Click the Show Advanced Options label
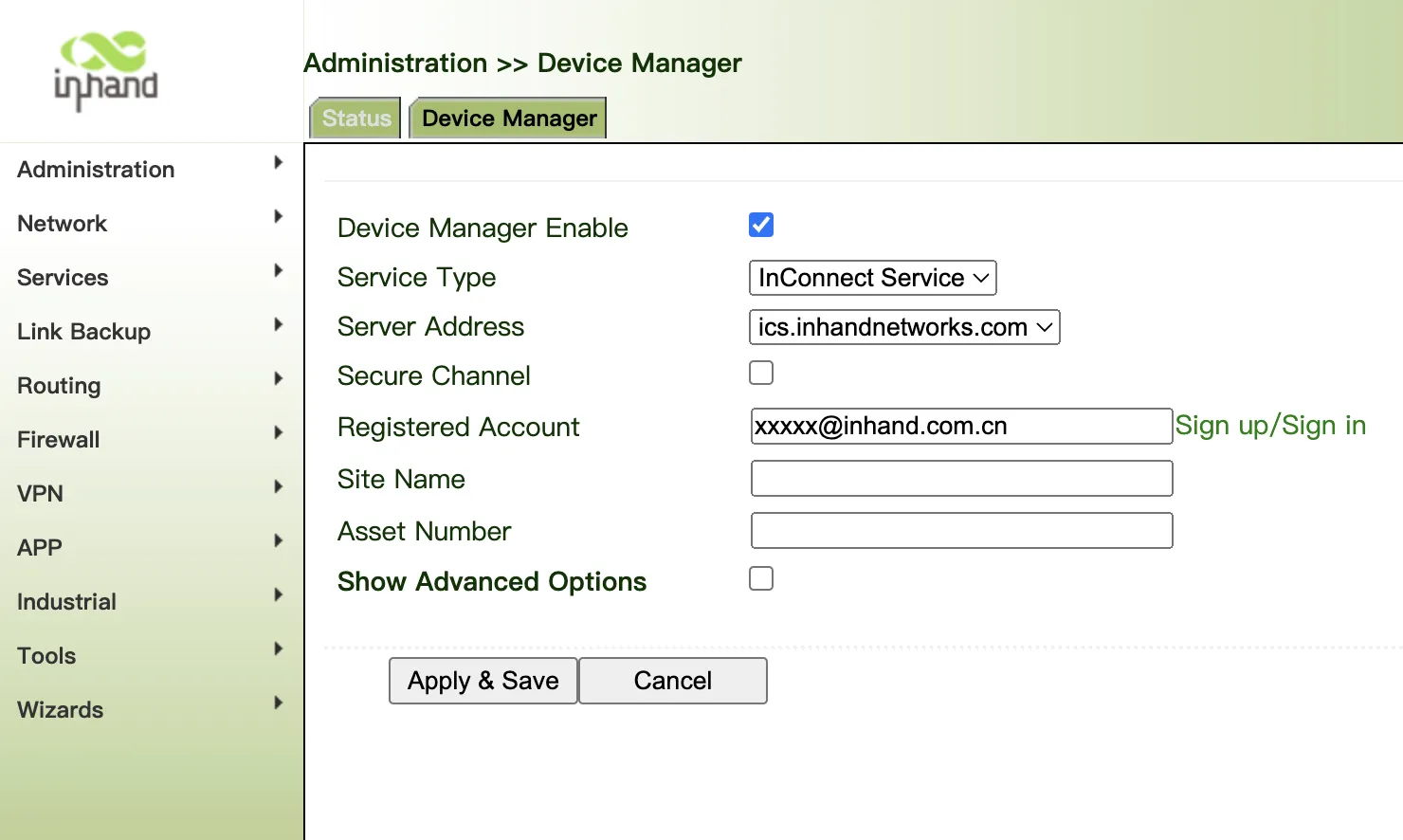This screenshot has height=840, width=1403. pyautogui.click(x=492, y=581)
